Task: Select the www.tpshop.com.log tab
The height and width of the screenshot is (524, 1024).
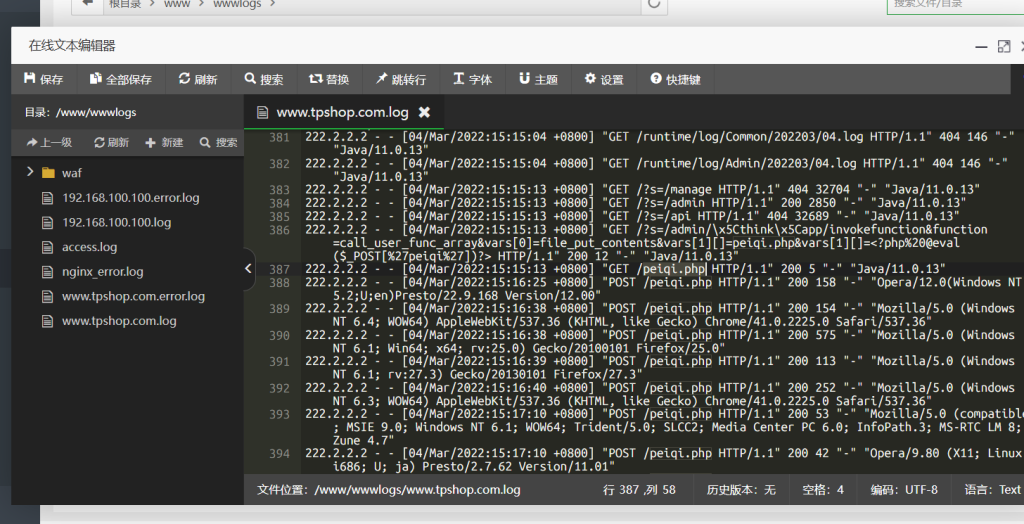Action: tap(340, 112)
